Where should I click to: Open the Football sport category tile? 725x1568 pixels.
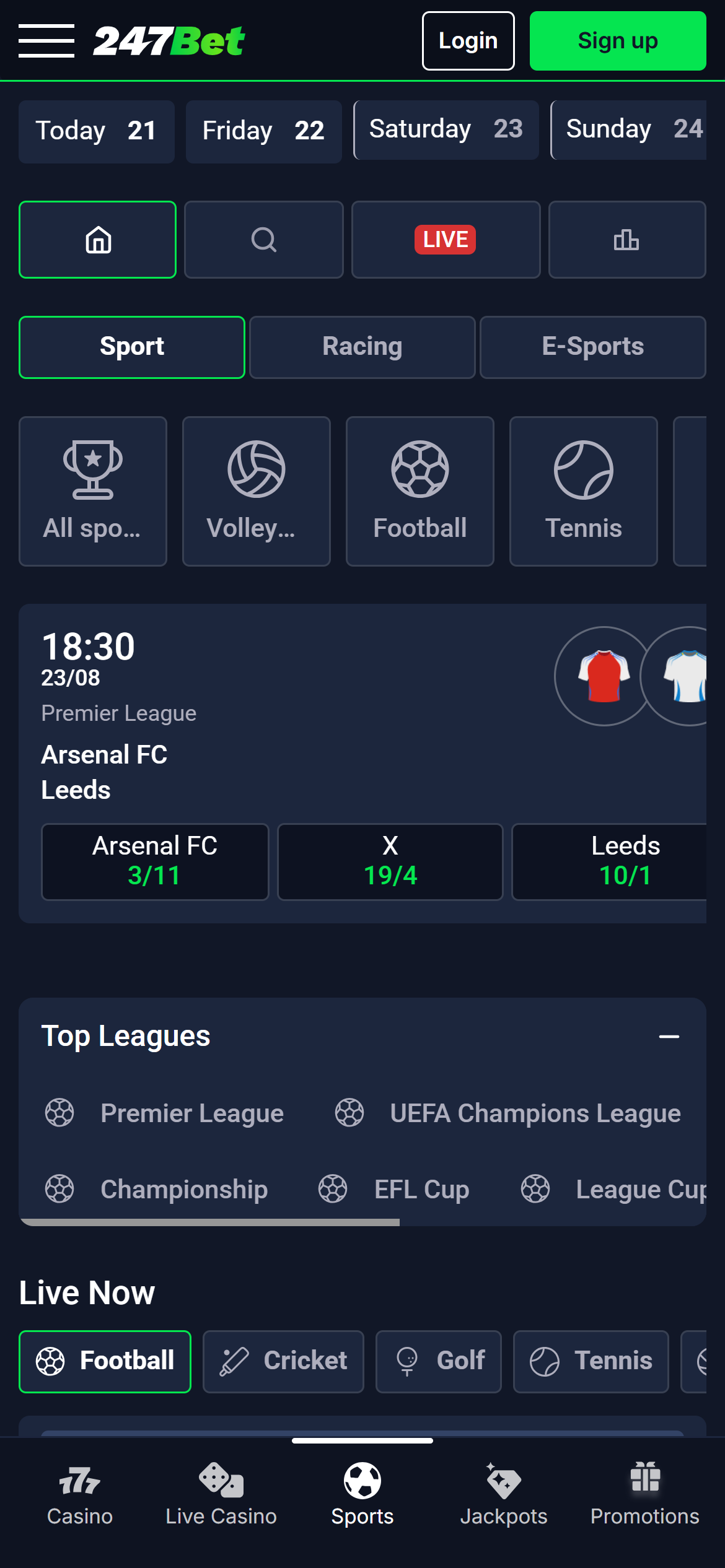click(420, 491)
